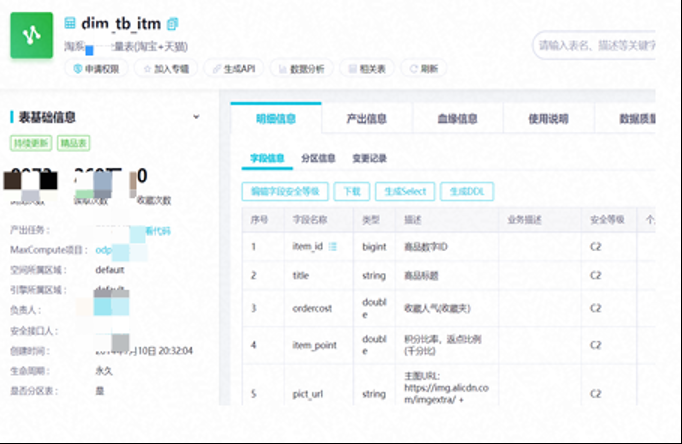This screenshot has width=682, height=444.
Task: Click the green logo icon beside the table title
Action: [x=32, y=35]
